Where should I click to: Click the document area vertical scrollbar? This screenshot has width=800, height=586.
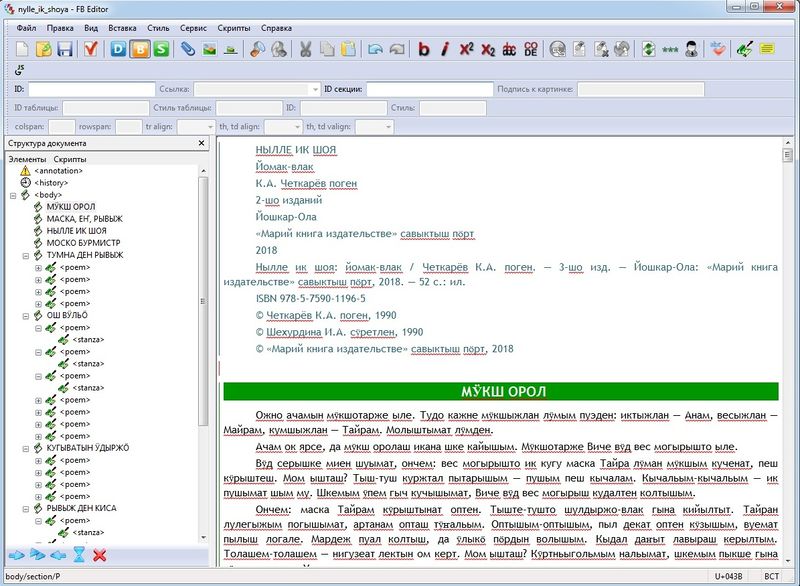[x=788, y=352]
